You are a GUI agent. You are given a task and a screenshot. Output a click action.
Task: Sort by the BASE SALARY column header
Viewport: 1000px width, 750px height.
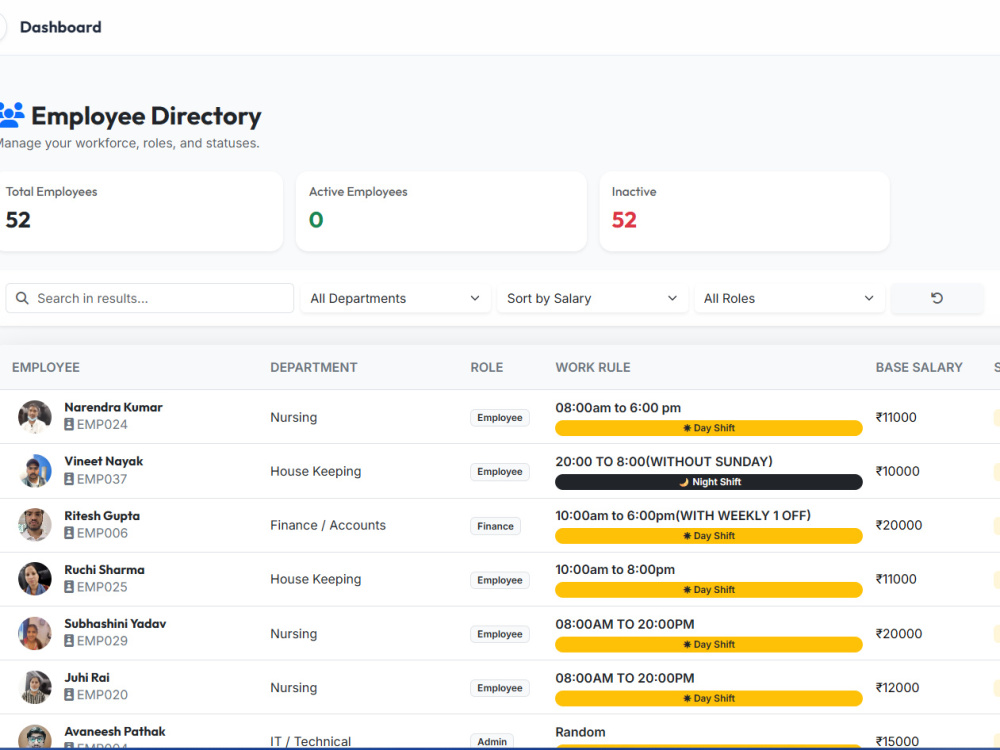919,367
